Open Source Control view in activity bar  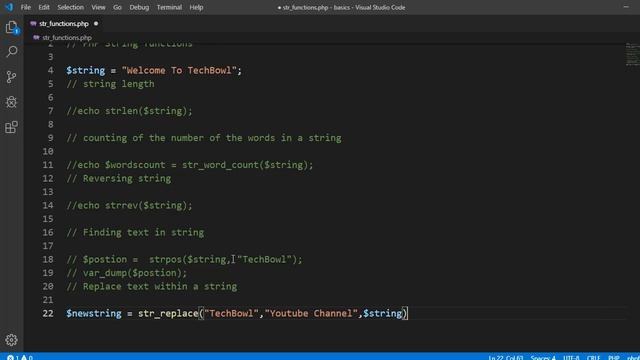[x=11, y=77]
